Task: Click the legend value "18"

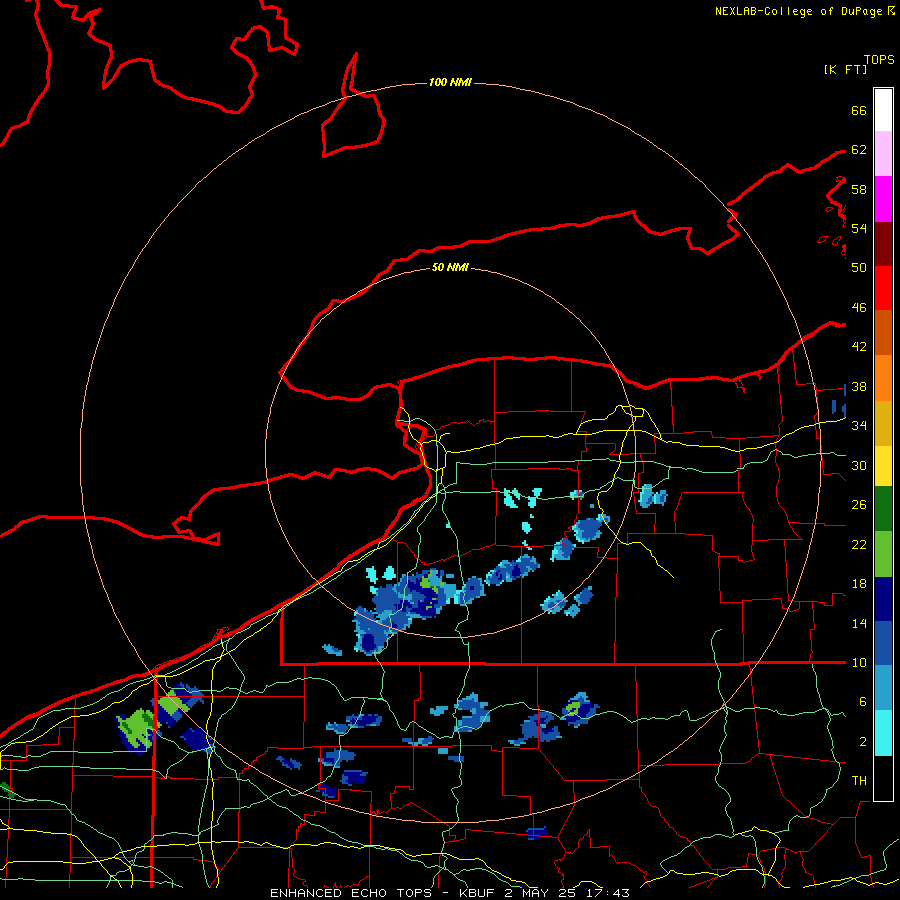Action: (x=859, y=584)
